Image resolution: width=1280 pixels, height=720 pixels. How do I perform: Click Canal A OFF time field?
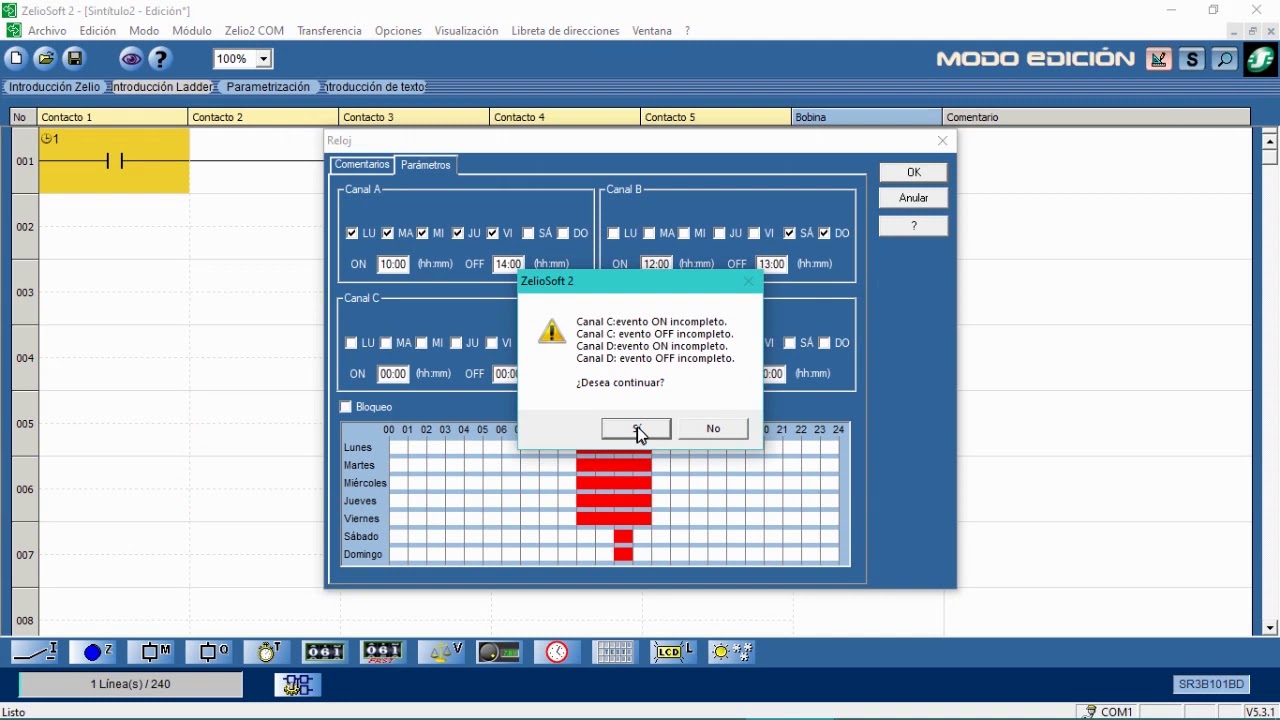[508, 264]
